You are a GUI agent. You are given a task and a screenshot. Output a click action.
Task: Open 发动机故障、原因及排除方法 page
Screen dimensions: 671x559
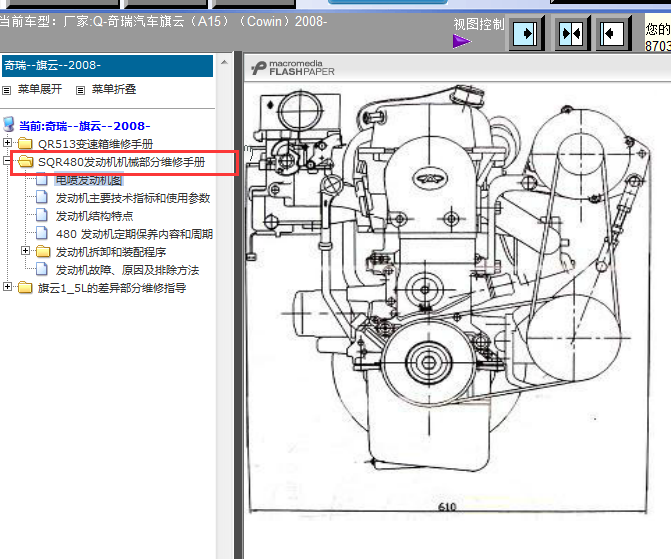point(128,270)
